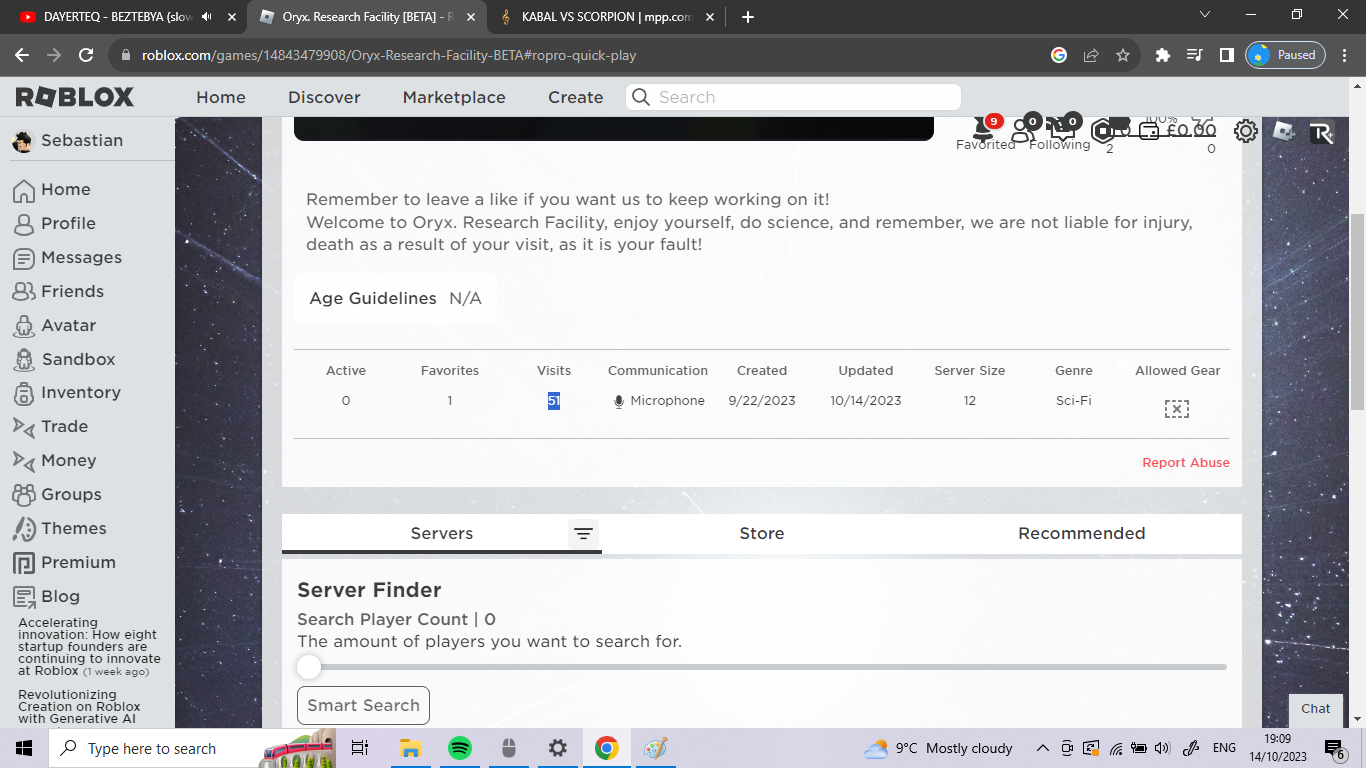Screen dimensions: 1366x768
Task: Bookmark this page with star icon
Action: 1123,56
